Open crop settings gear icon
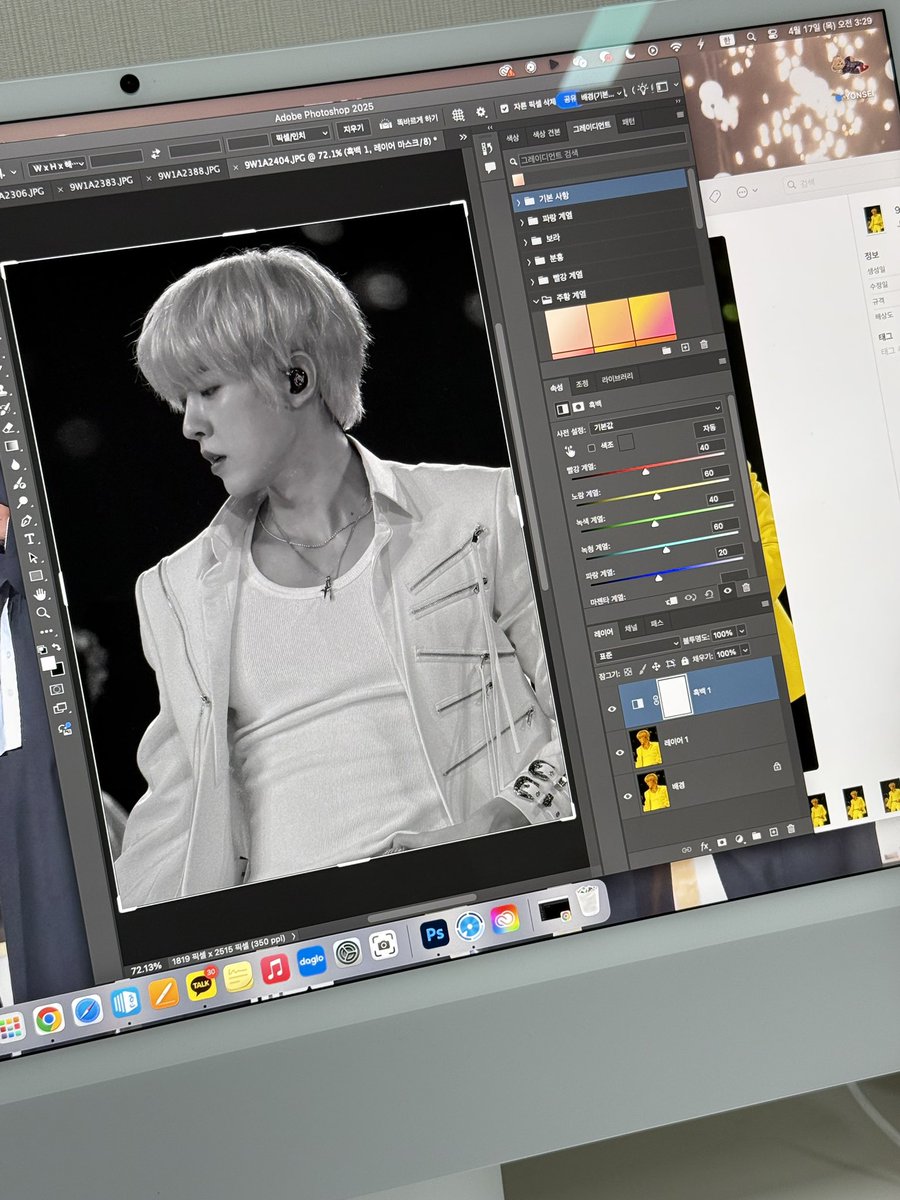The width and height of the screenshot is (900, 1200). click(x=481, y=113)
